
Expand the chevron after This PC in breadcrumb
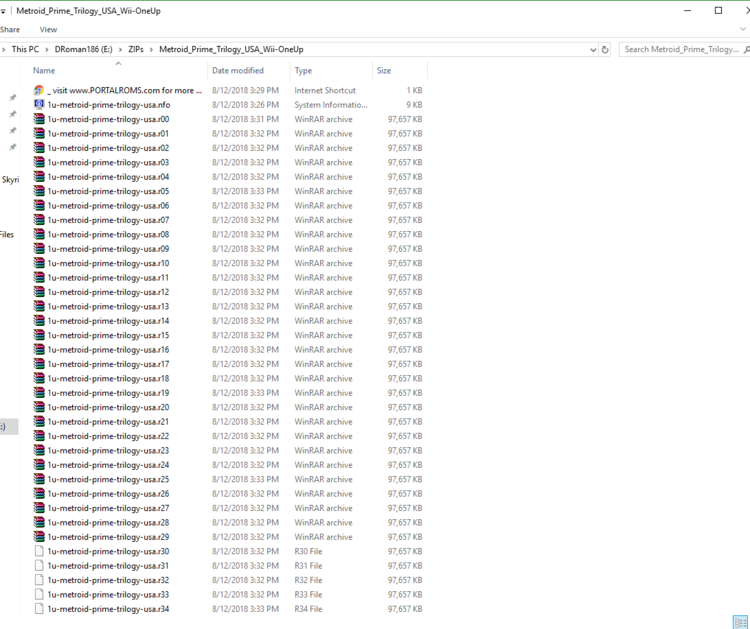[47, 49]
